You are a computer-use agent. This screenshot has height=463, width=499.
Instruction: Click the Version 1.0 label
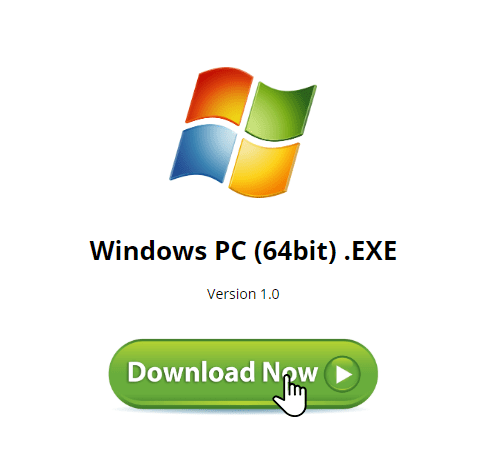[x=243, y=294]
